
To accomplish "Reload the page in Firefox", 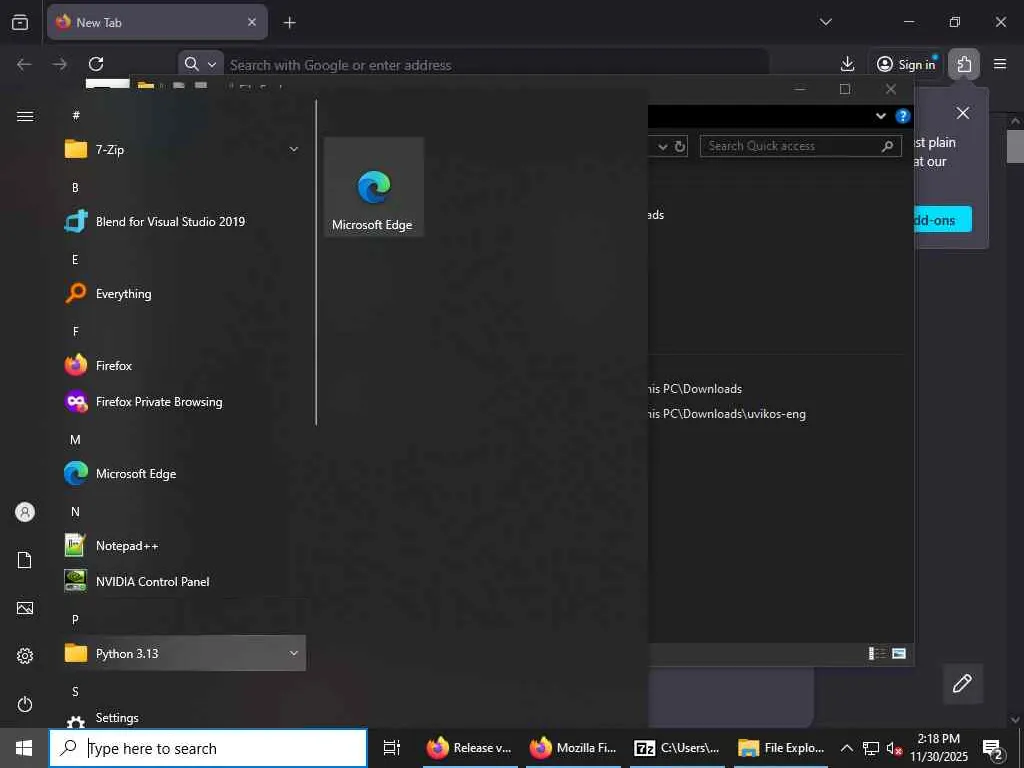I will click(x=96, y=64).
